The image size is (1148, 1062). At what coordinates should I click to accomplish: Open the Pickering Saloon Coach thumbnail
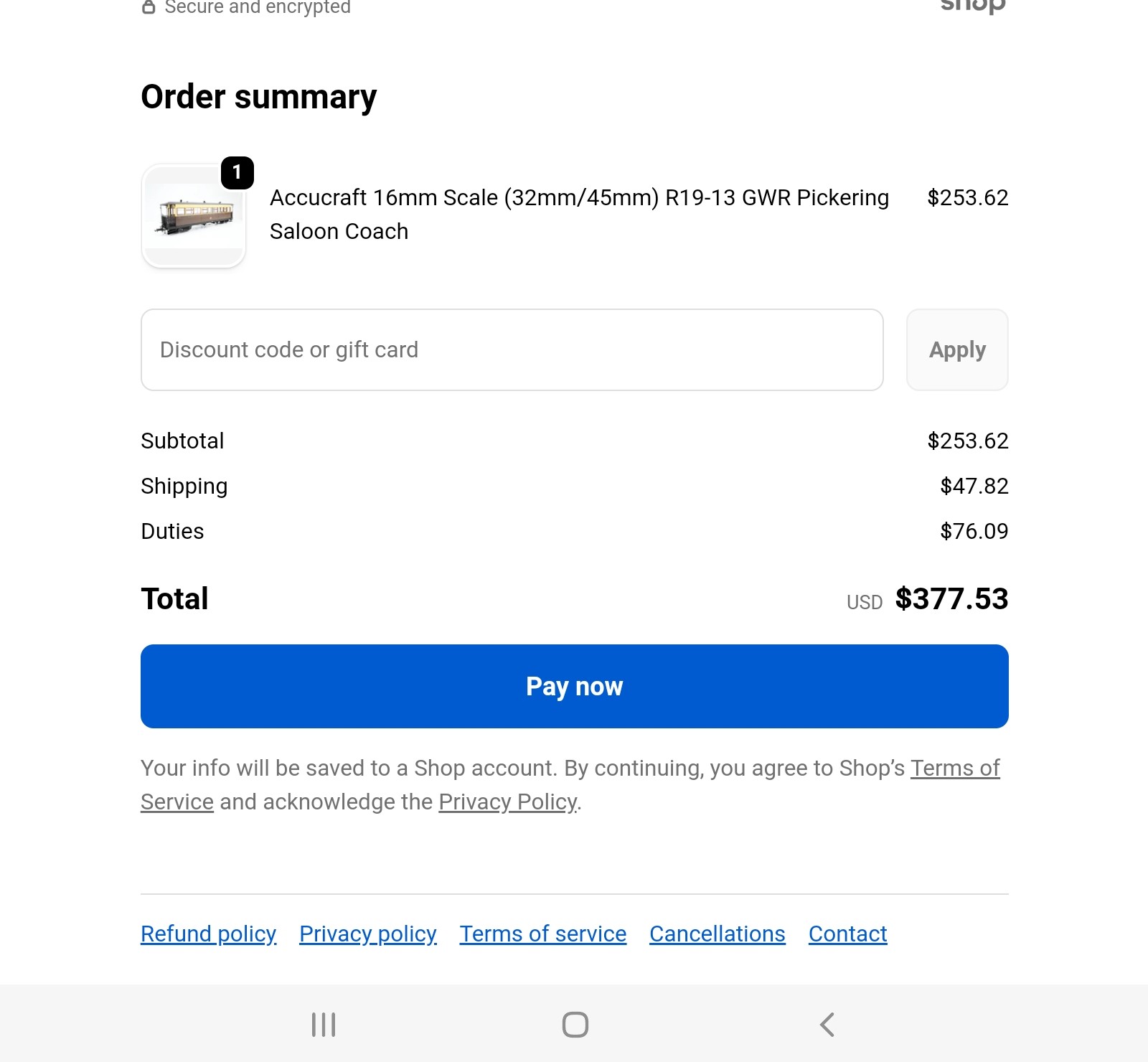coord(194,216)
